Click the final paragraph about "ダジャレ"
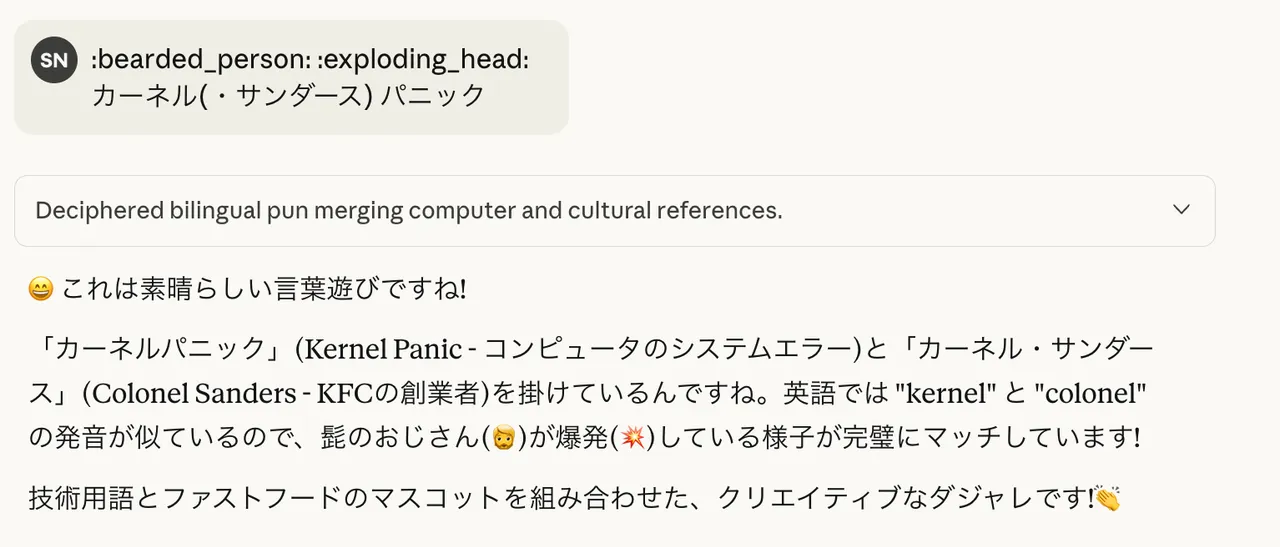Image resolution: width=1280 pixels, height=547 pixels. (560, 499)
